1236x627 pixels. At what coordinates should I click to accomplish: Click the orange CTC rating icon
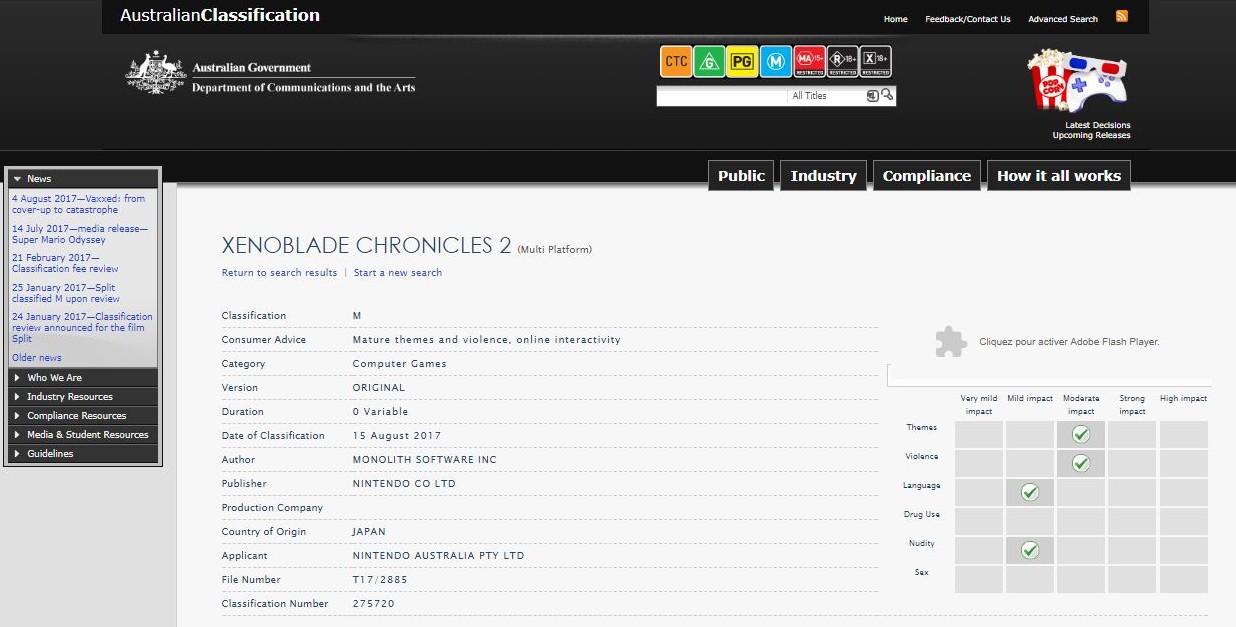(x=676, y=62)
